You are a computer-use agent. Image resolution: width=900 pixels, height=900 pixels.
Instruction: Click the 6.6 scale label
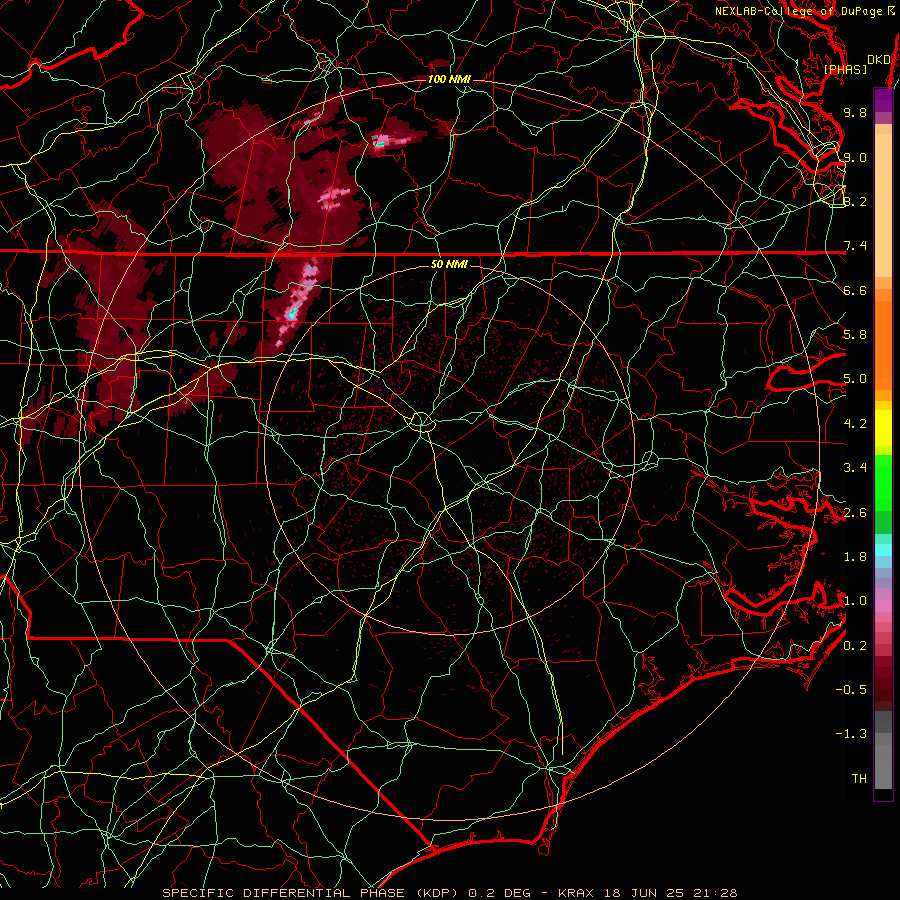tap(855, 290)
